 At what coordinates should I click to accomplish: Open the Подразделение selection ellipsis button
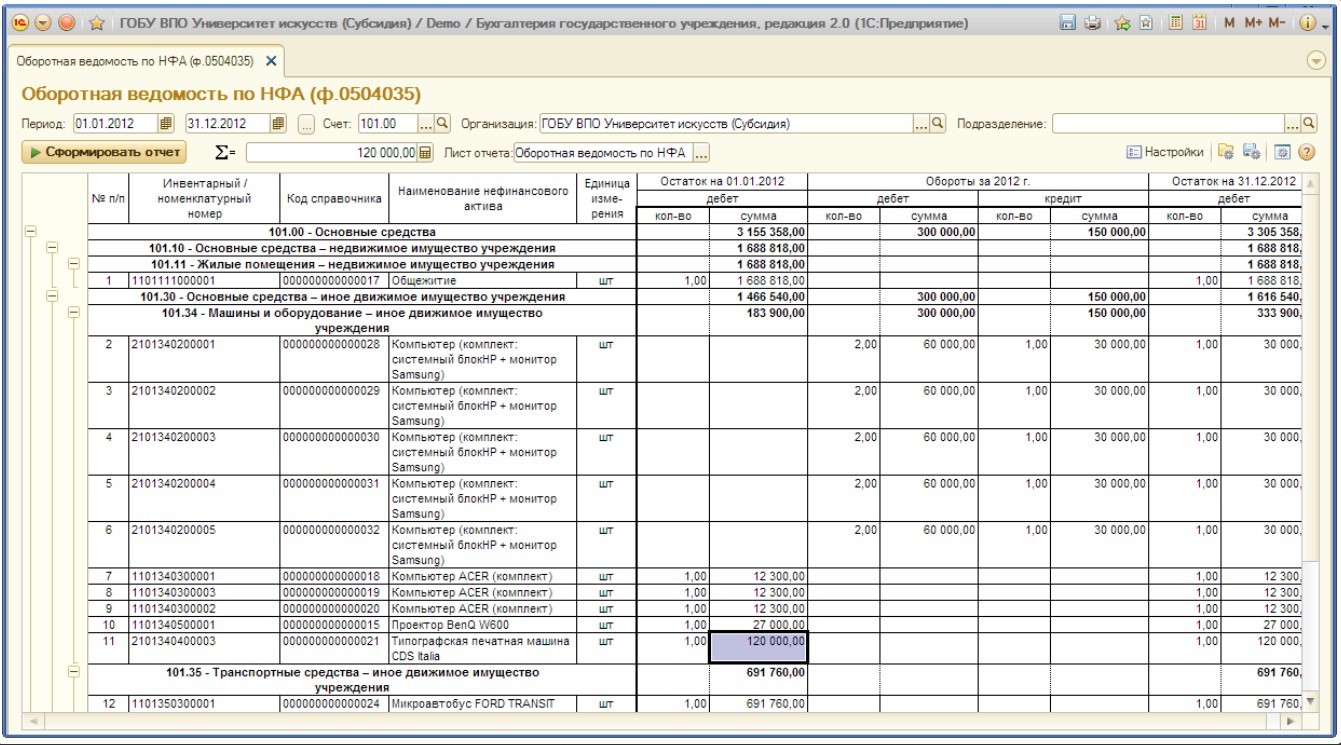click(x=1293, y=124)
